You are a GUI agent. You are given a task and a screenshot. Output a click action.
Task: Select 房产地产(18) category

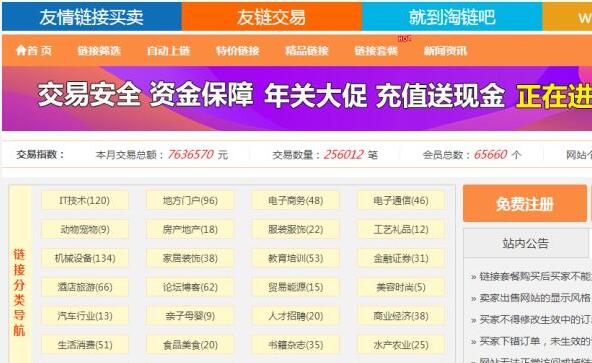pyautogui.click(x=190, y=229)
